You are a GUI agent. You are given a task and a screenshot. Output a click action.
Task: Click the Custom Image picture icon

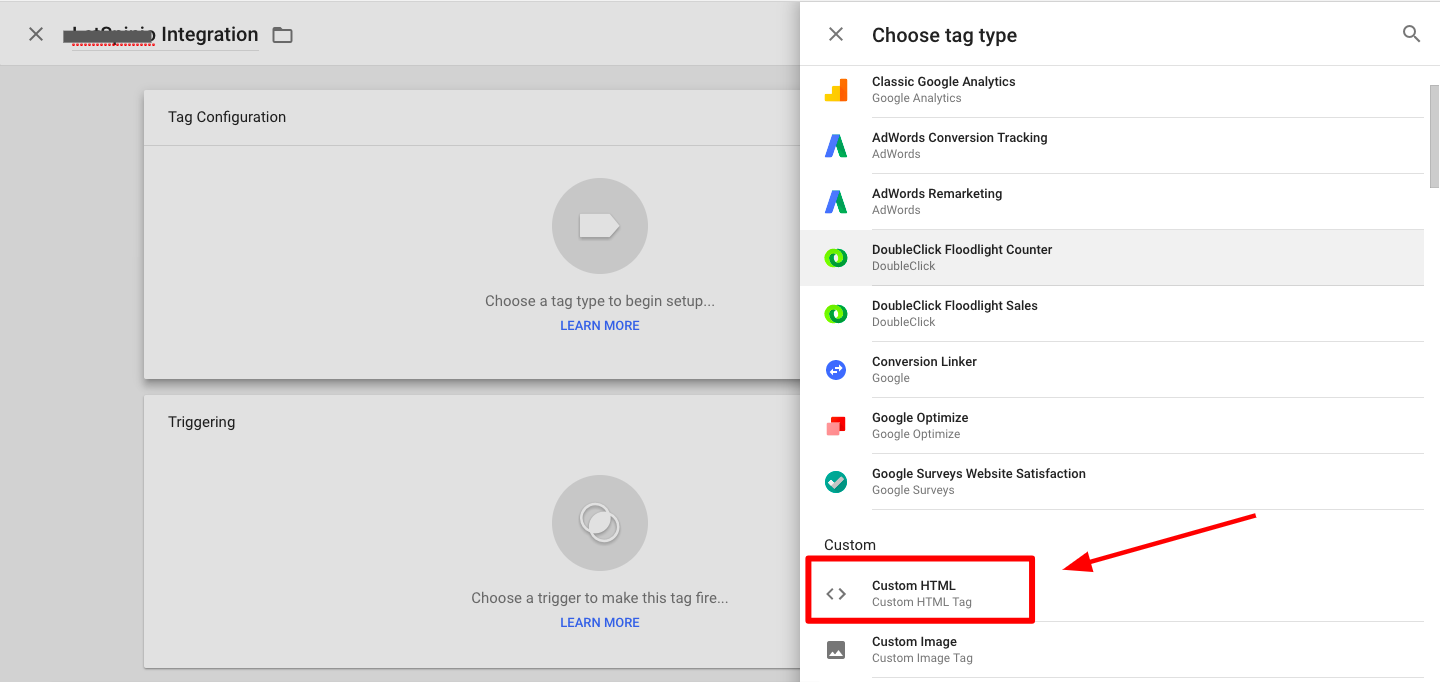[836, 650]
